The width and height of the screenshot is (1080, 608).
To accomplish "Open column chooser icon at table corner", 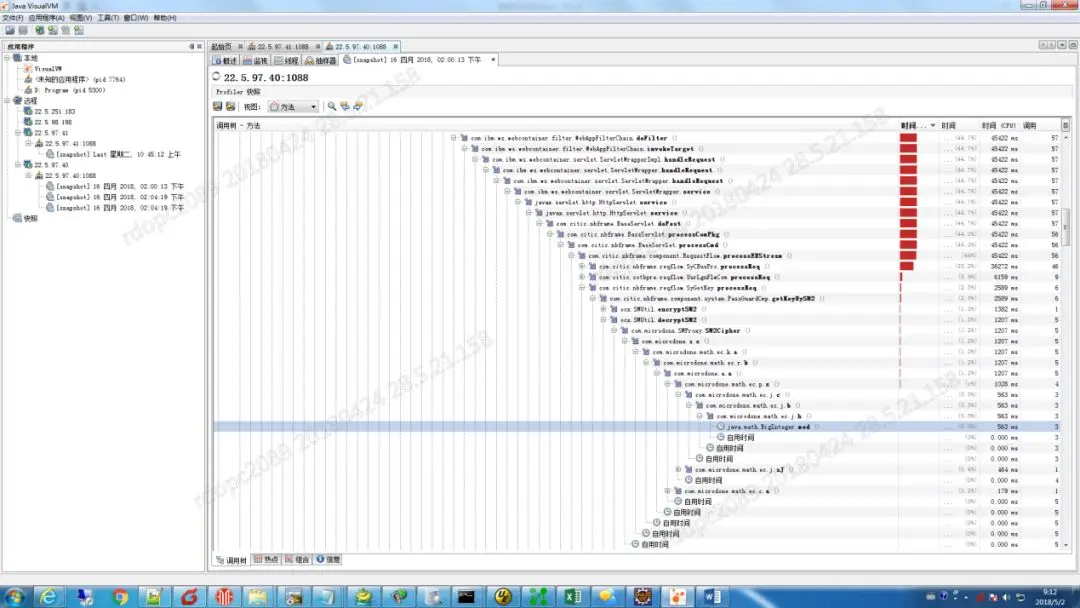I will (1066, 125).
